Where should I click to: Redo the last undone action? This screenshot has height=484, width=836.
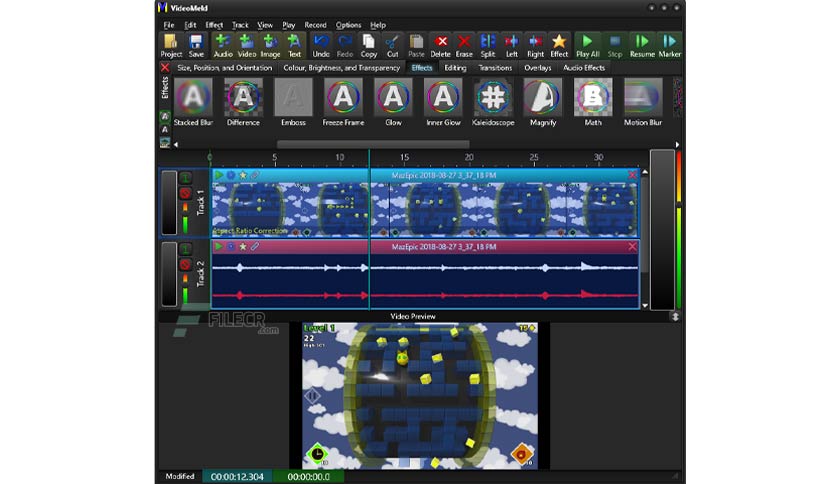[344, 45]
